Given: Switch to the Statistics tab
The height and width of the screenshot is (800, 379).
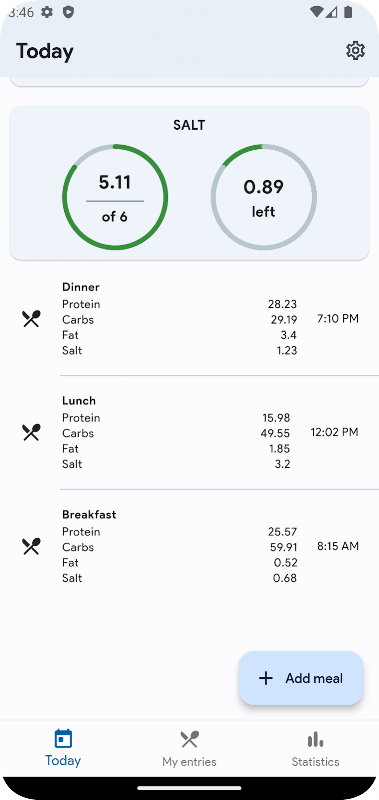Looking at the screenshot, I should coord(315,749).
